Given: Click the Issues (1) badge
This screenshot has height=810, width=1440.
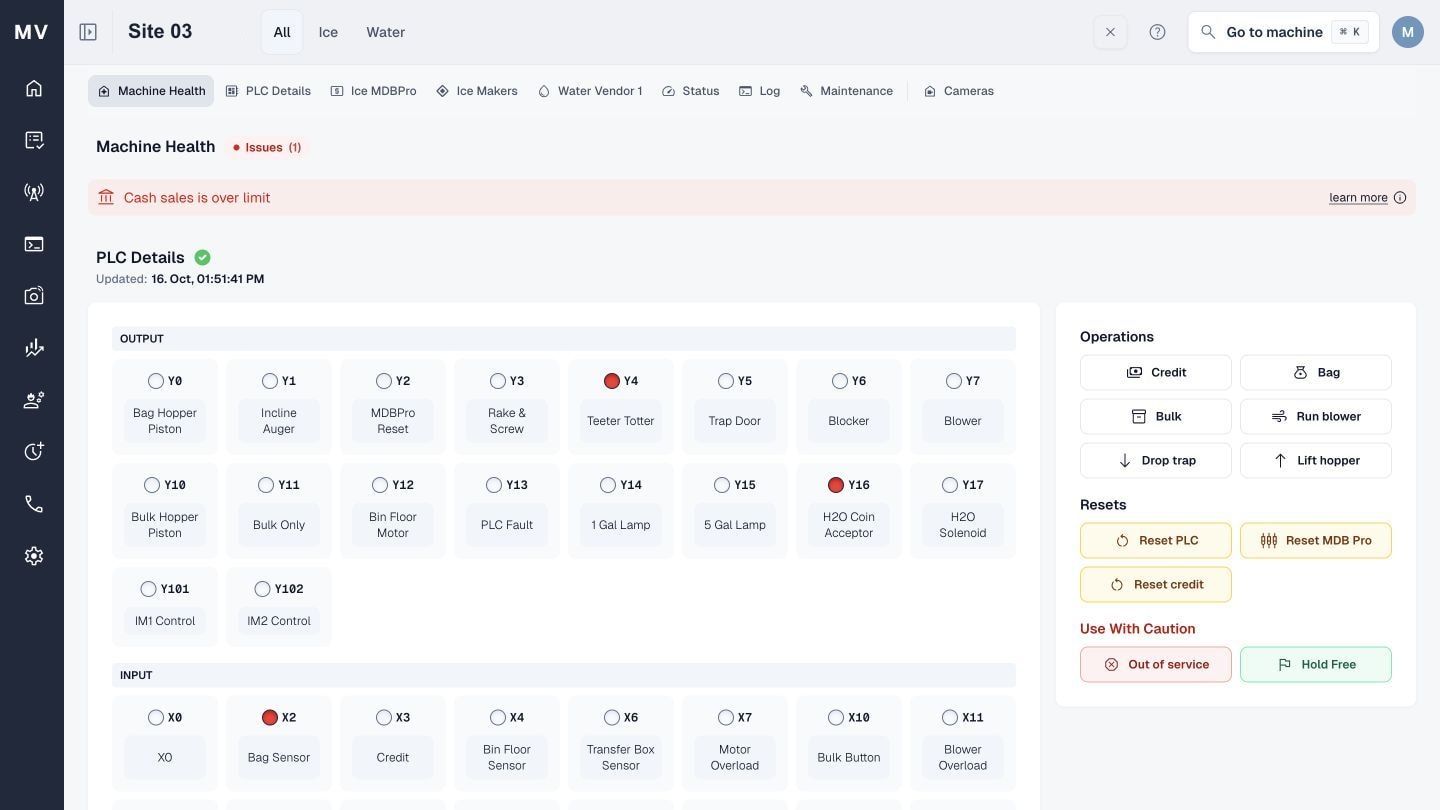Looking at the screenshot, I should [x=266, y=147].
